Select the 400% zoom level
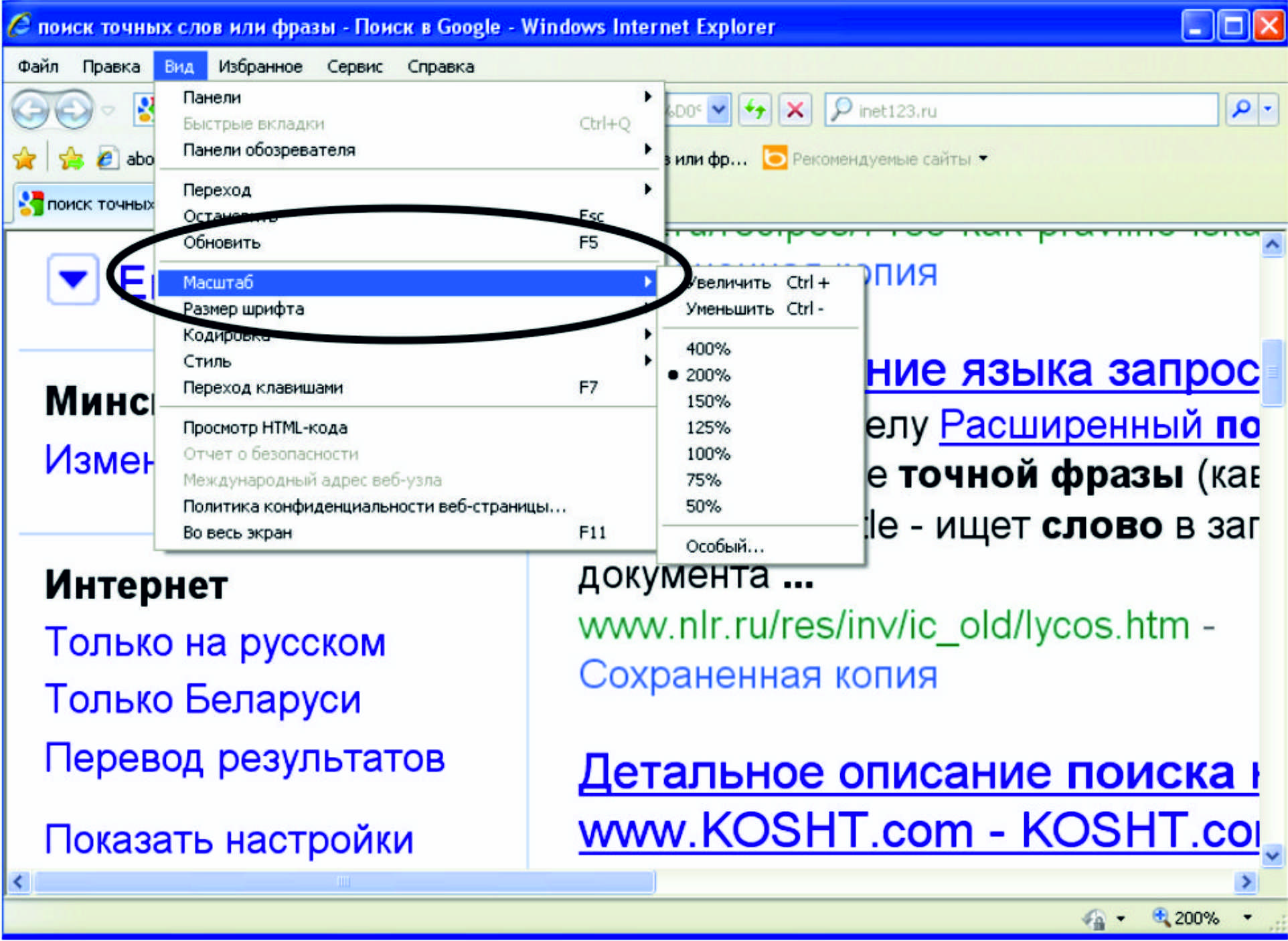Screen dimensions: 1288x941 (708, 349)
